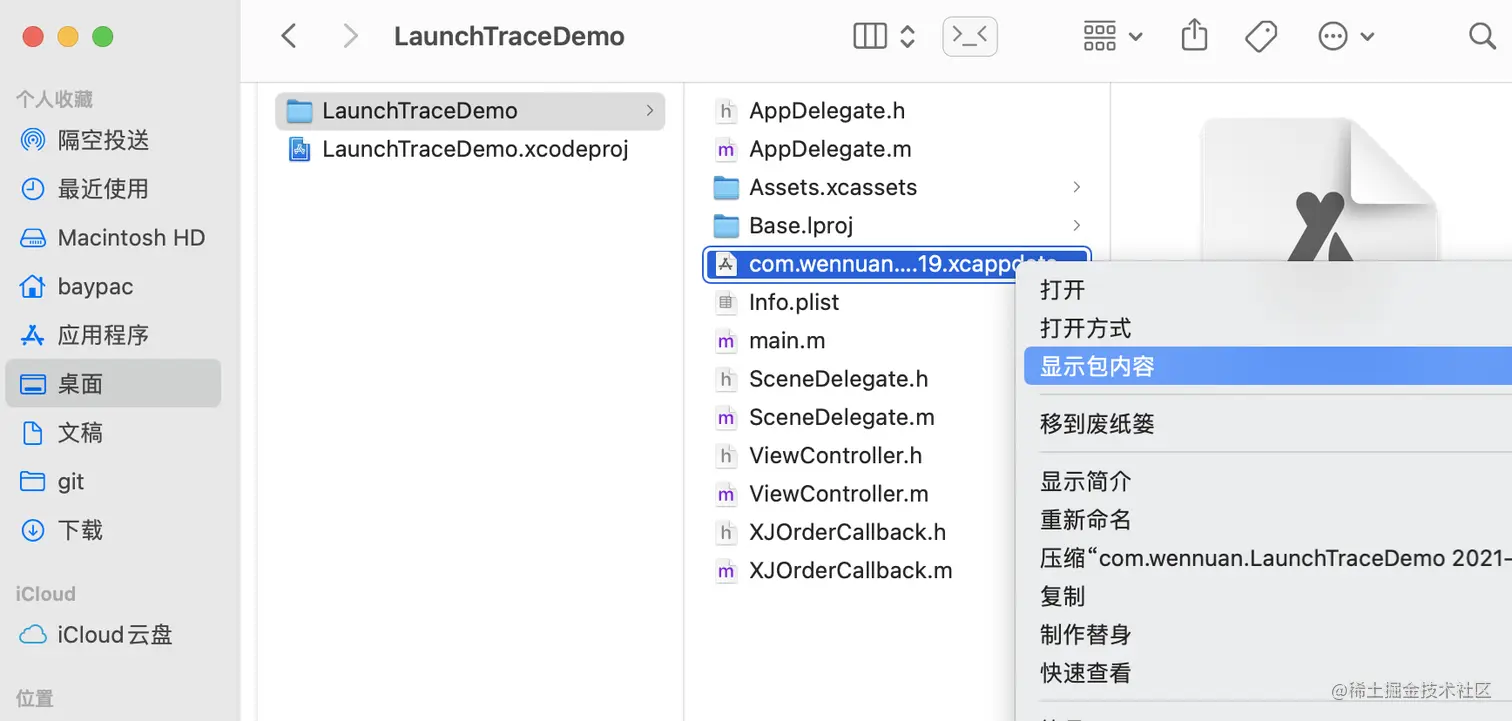Click the 'h' icon beside AppDelegate.h

pyautogui.click(x=726, y=111)
